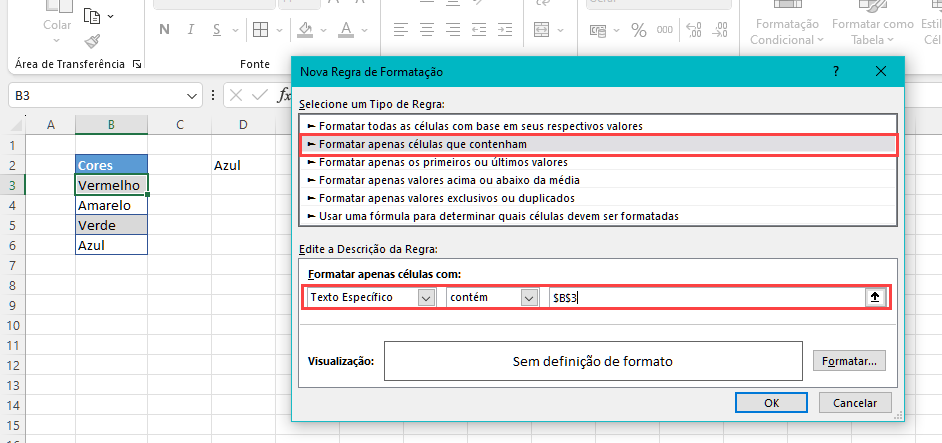Open Área de Transferência dialog launcher
Screen dimensions: 942x443
tap(136, 64)
